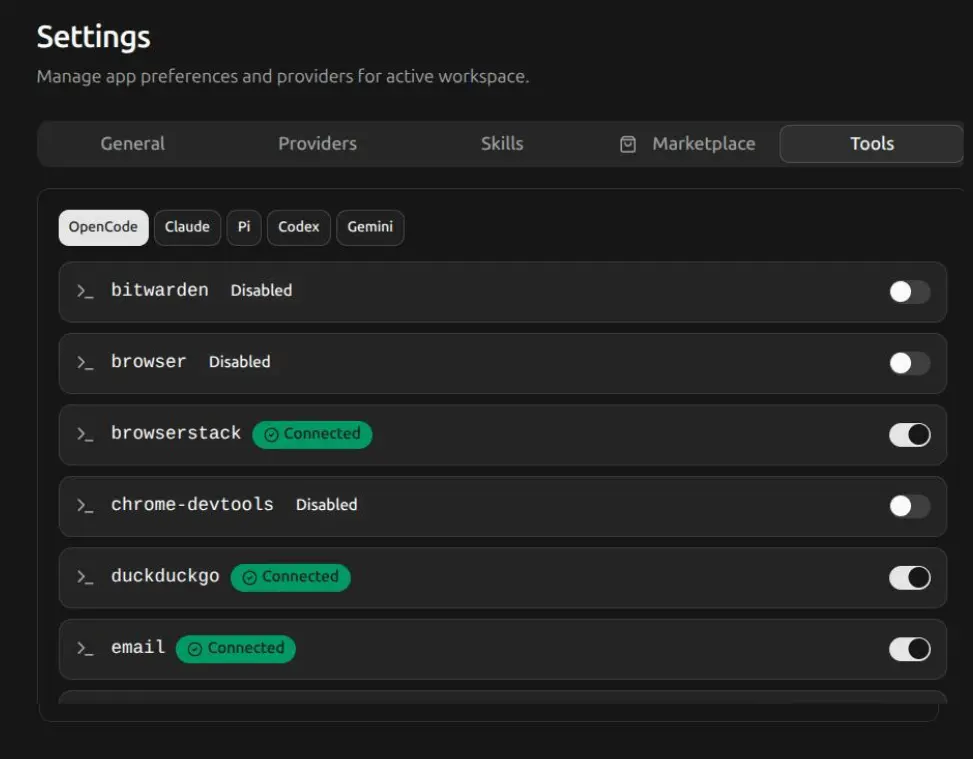Open the Skills tab
This screenshot has width=973, height=759.
click(x=502, y=144)
